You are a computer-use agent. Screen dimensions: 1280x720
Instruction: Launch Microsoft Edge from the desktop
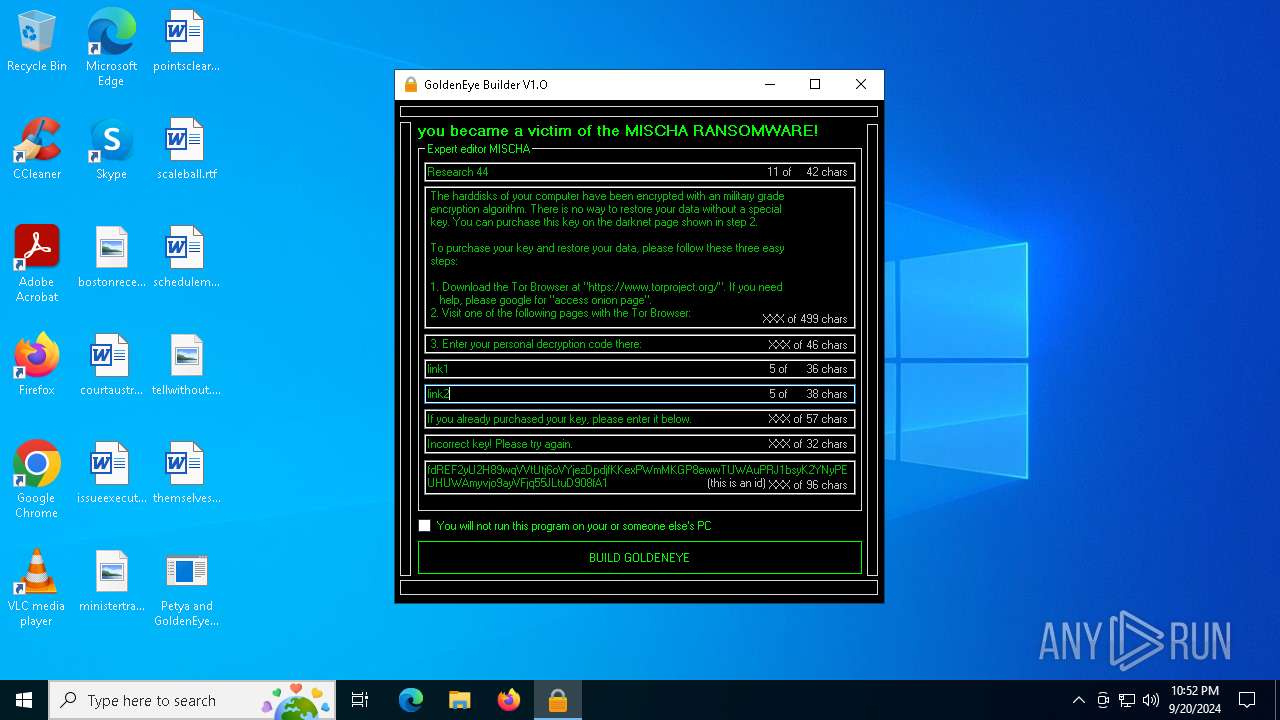111,48
